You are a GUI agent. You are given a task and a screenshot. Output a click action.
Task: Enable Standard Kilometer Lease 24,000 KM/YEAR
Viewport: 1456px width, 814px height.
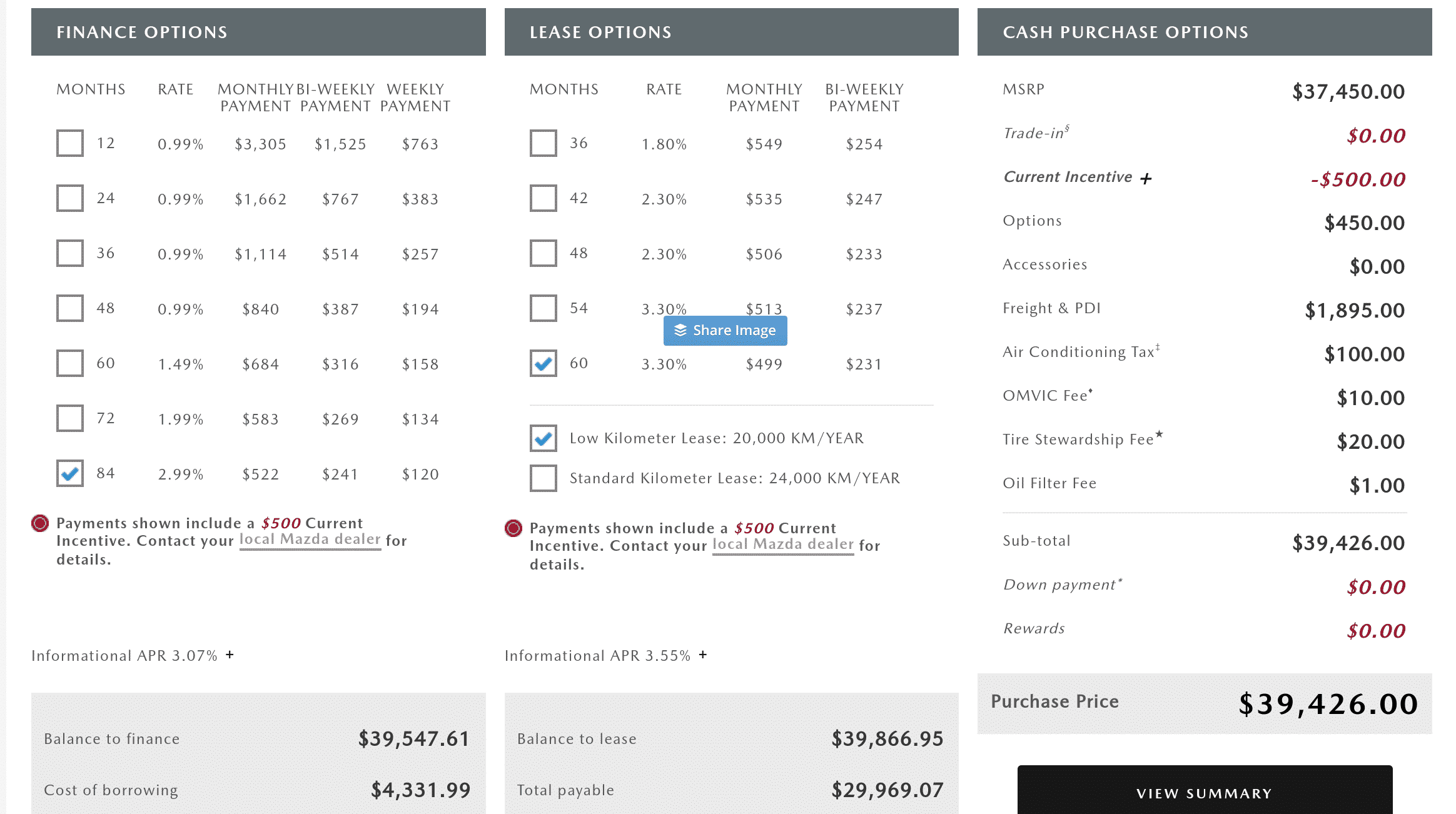pyautogui.click(x=543, y=478)
